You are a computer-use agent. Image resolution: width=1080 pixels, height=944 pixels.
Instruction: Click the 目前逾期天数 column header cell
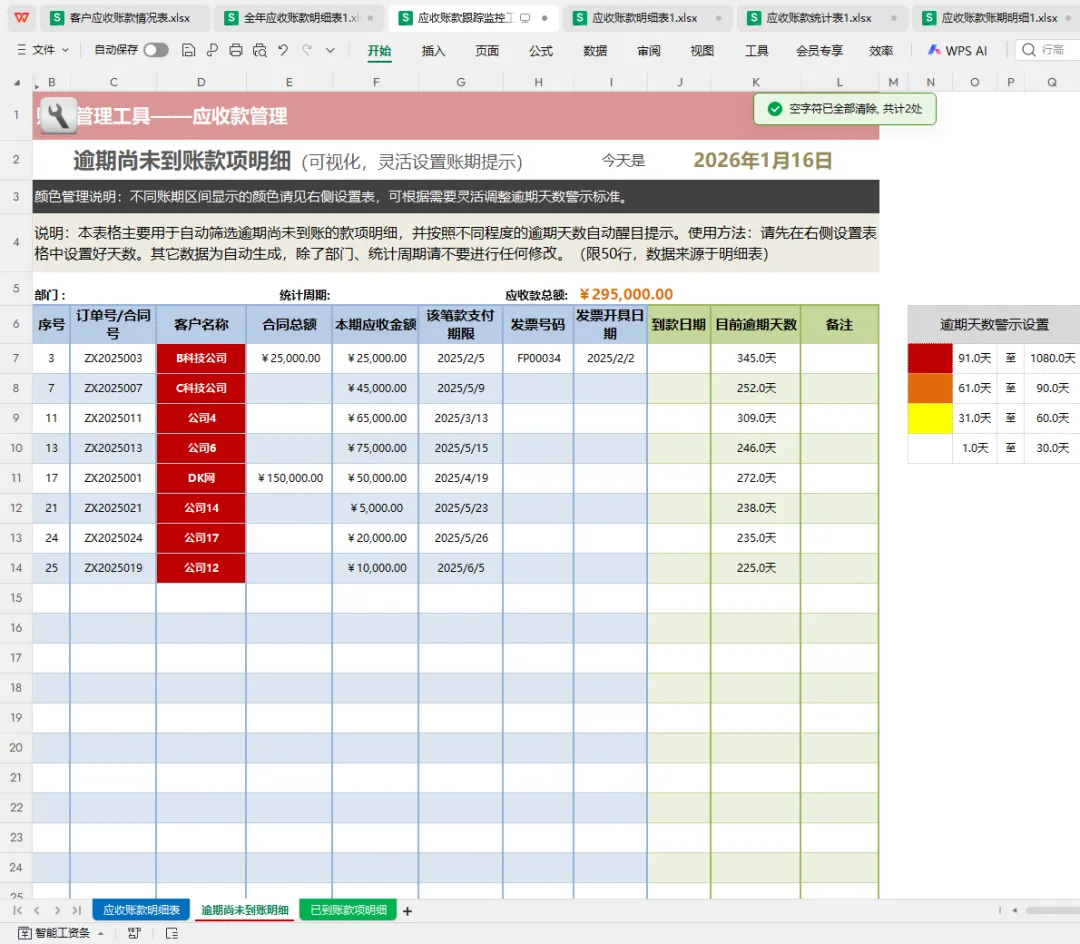(756, 324)
